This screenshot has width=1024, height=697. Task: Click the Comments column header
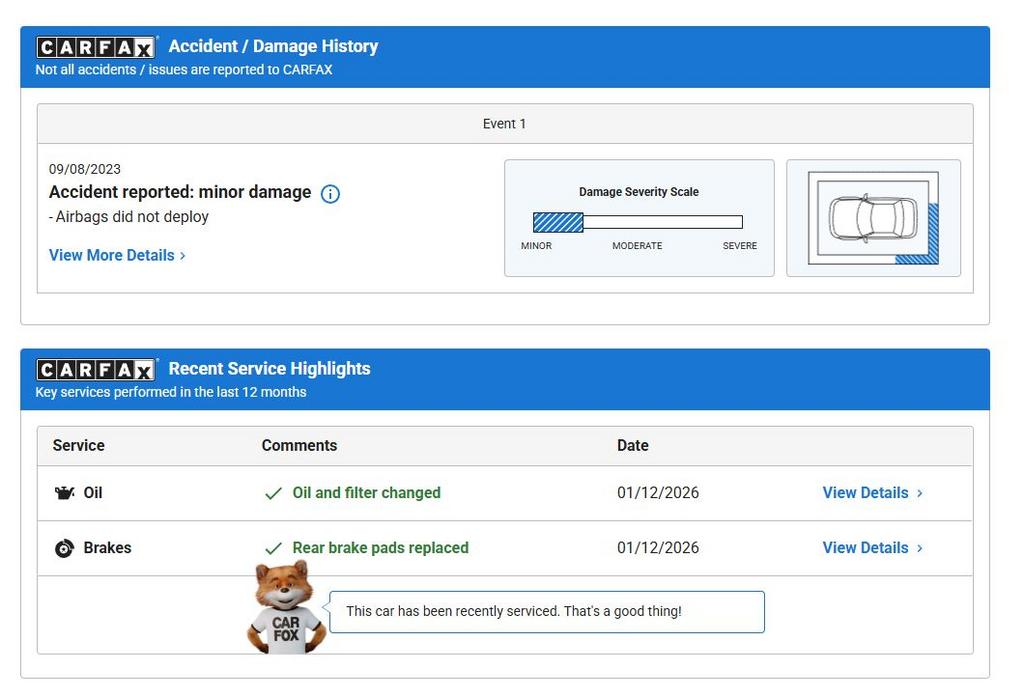point(299,446)
